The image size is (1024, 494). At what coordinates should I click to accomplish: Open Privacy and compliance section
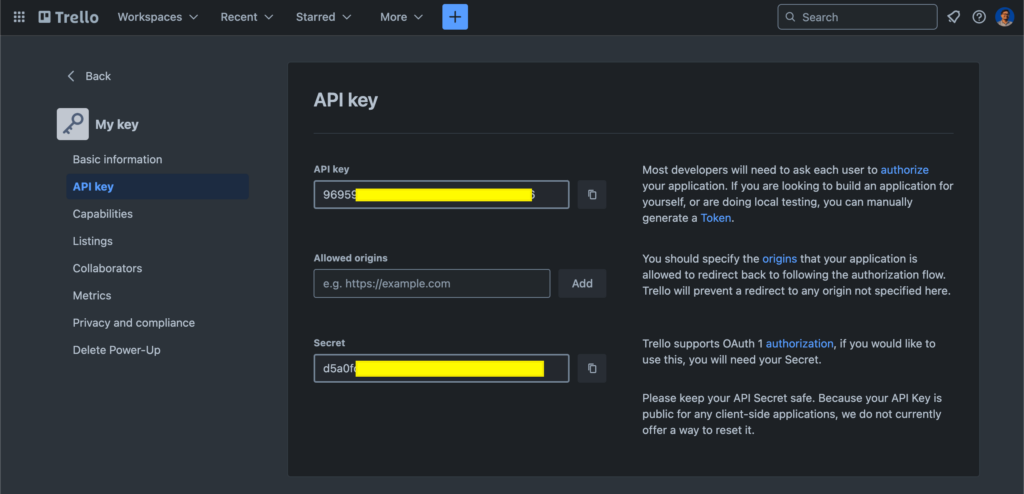coord(134,323)
